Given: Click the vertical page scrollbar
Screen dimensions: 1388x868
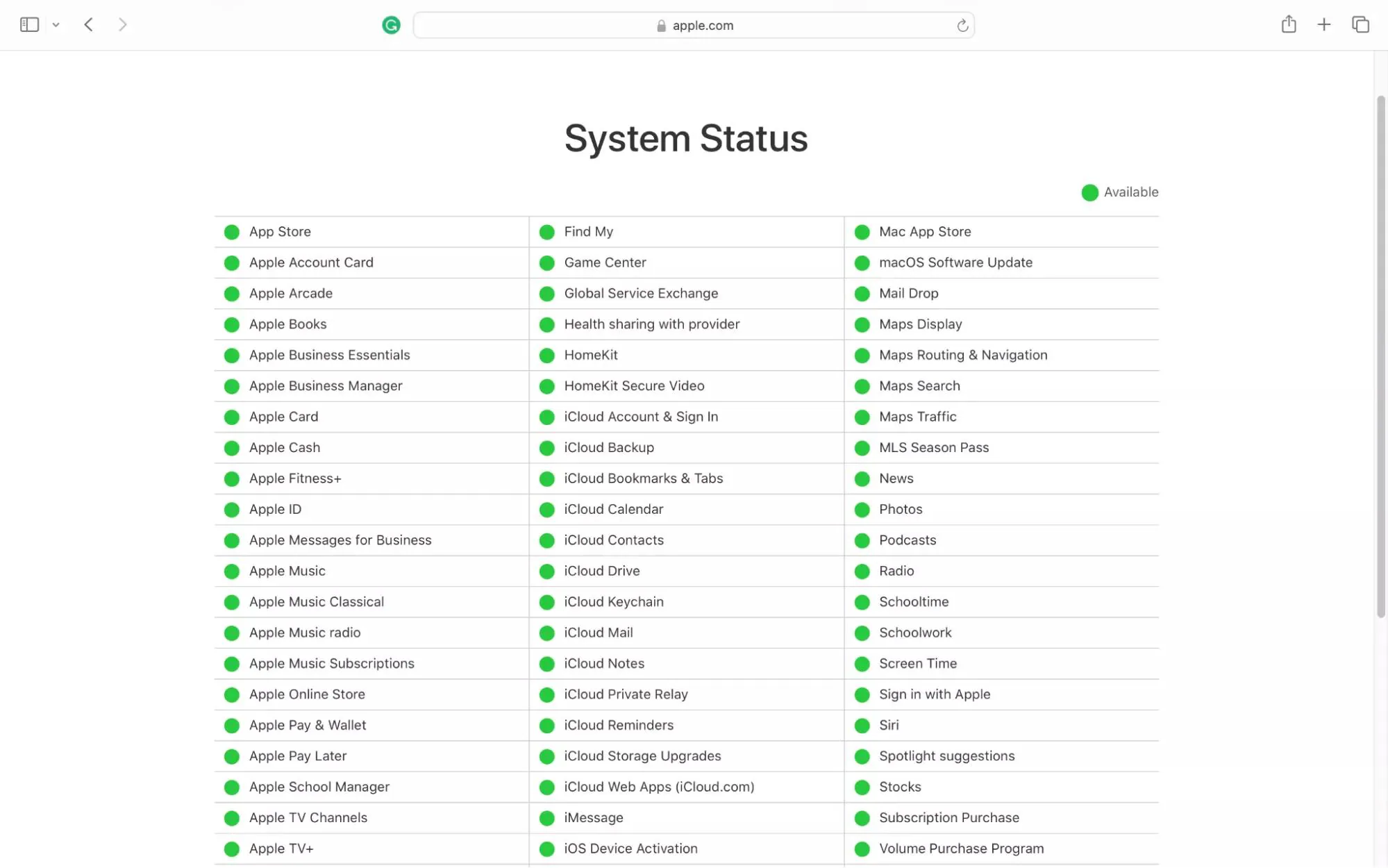Looking at the screenshot, I should (x=1380, y=356).
